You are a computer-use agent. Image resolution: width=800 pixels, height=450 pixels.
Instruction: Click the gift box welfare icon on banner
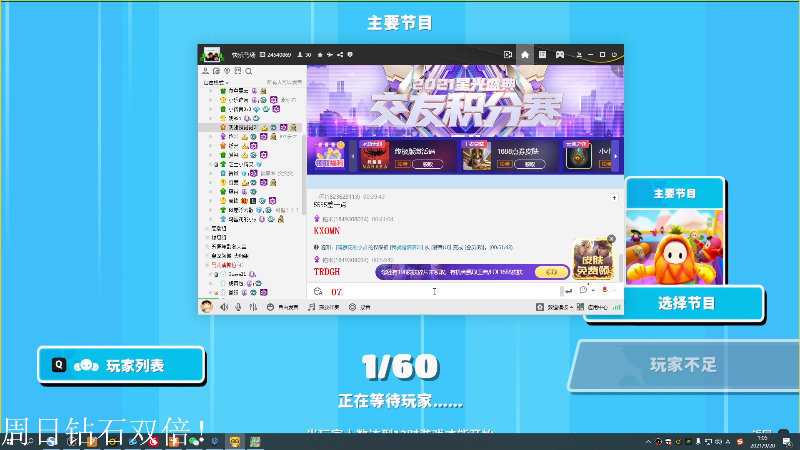[x=329, y=154]
